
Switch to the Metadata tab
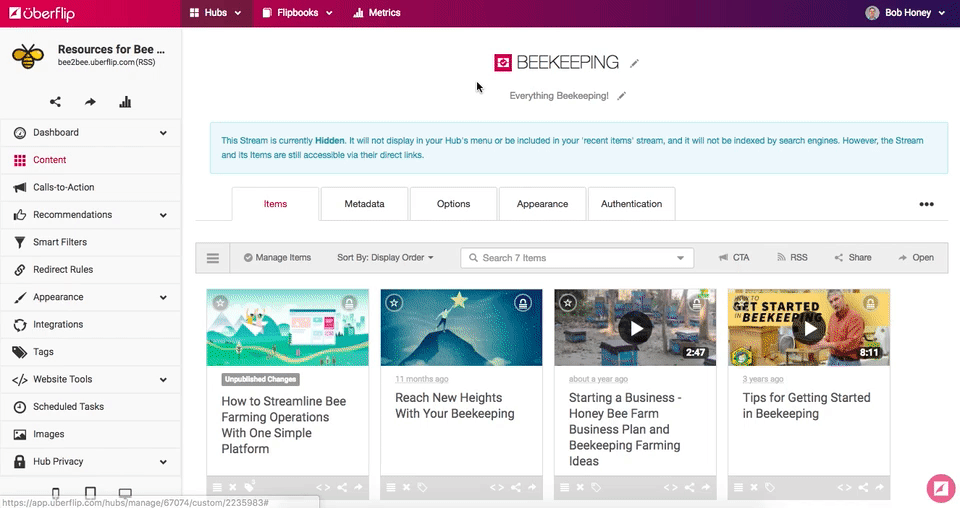364,204
